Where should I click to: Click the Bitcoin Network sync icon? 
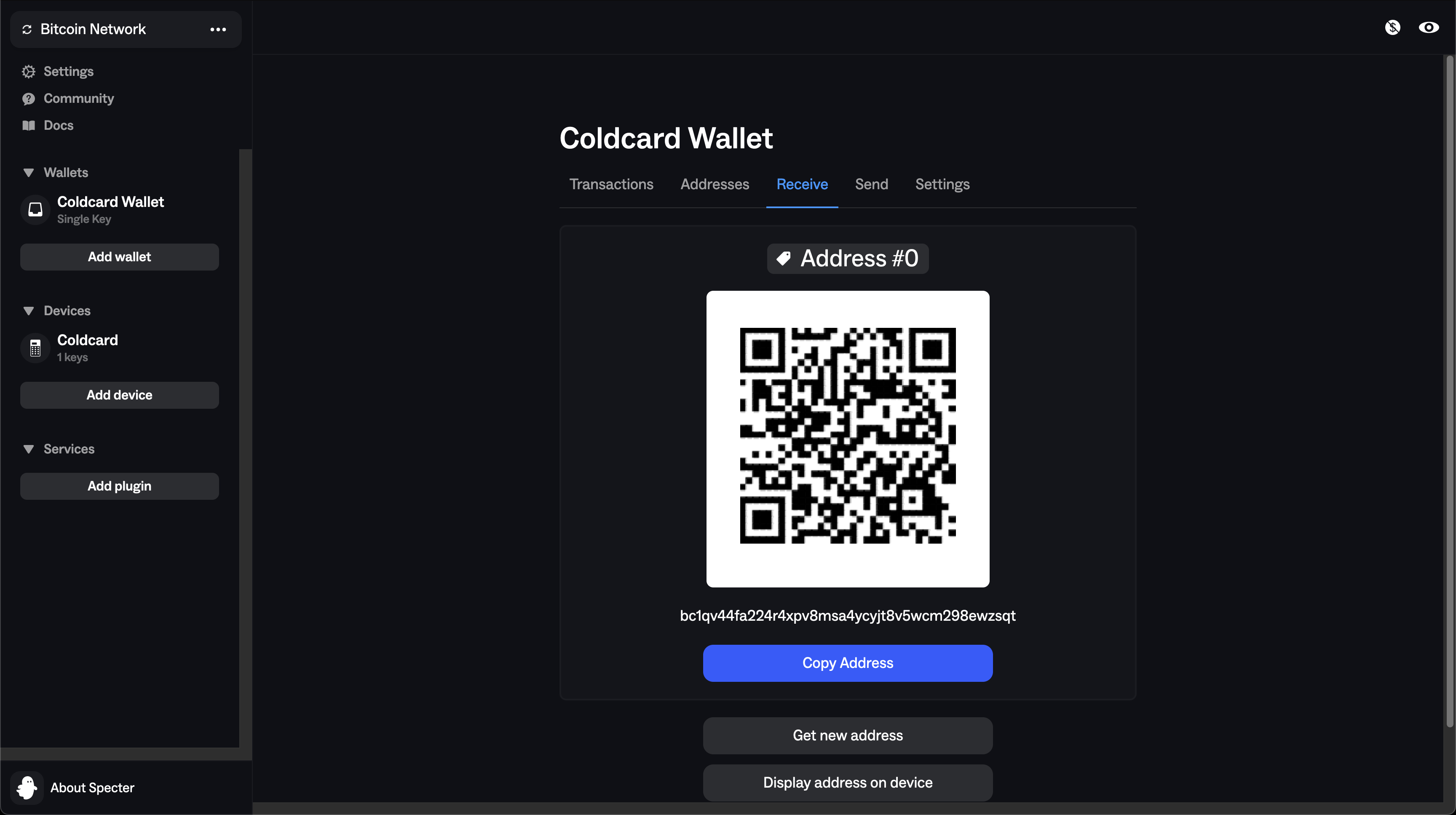(27, 29)
